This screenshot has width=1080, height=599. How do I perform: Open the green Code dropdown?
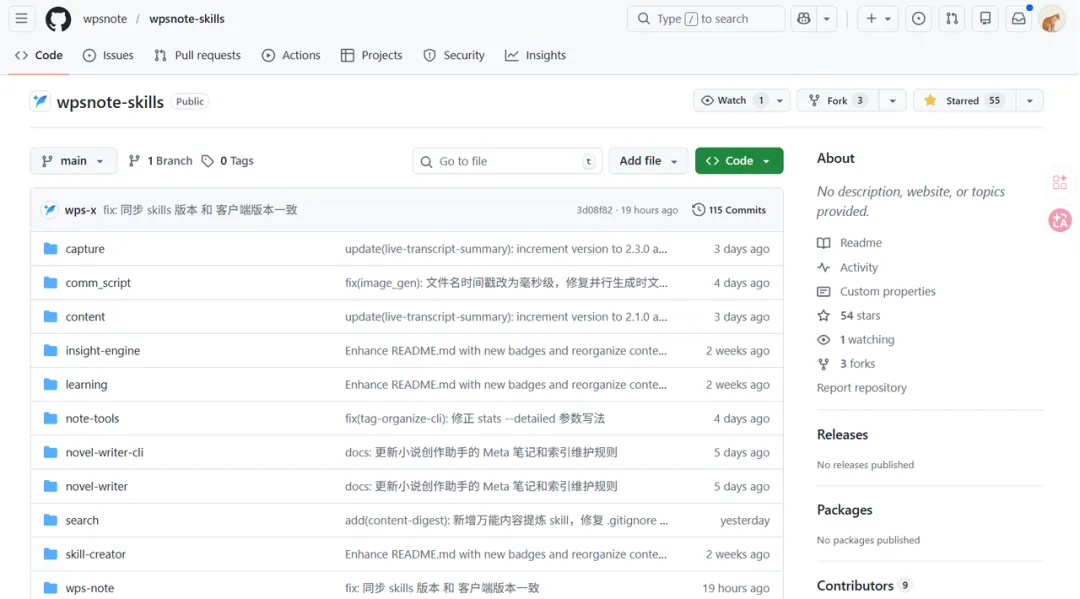click(739, 160)
